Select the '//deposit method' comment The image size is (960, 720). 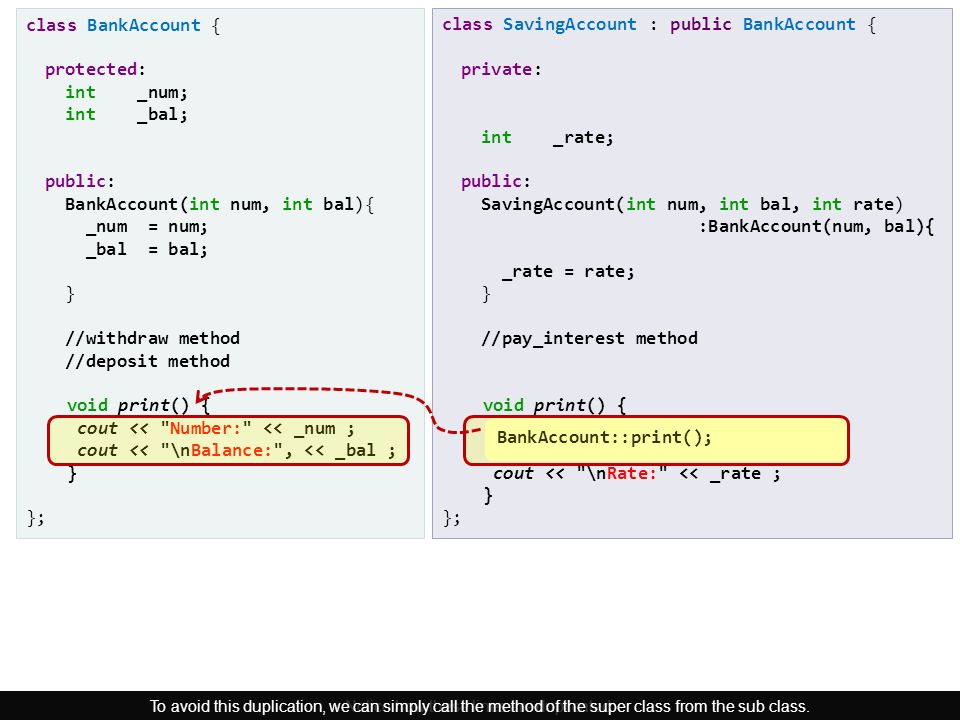point(148,361)
